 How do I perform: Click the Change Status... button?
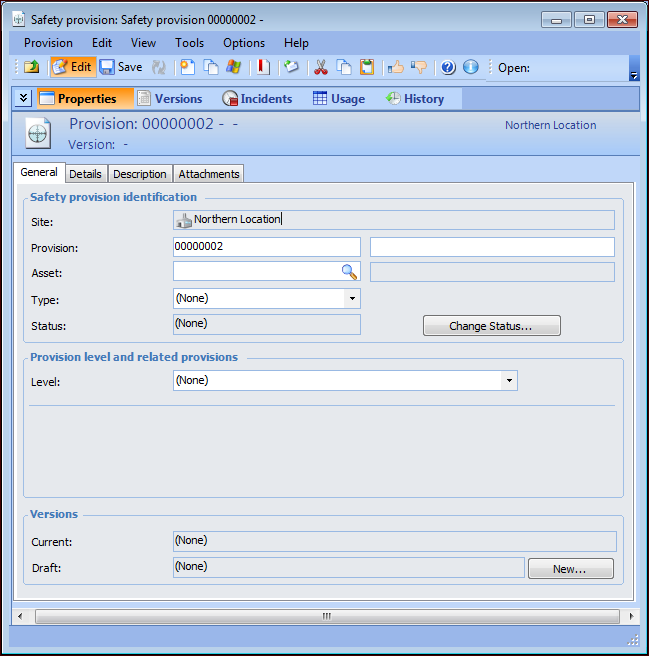(x=492, y=325)
